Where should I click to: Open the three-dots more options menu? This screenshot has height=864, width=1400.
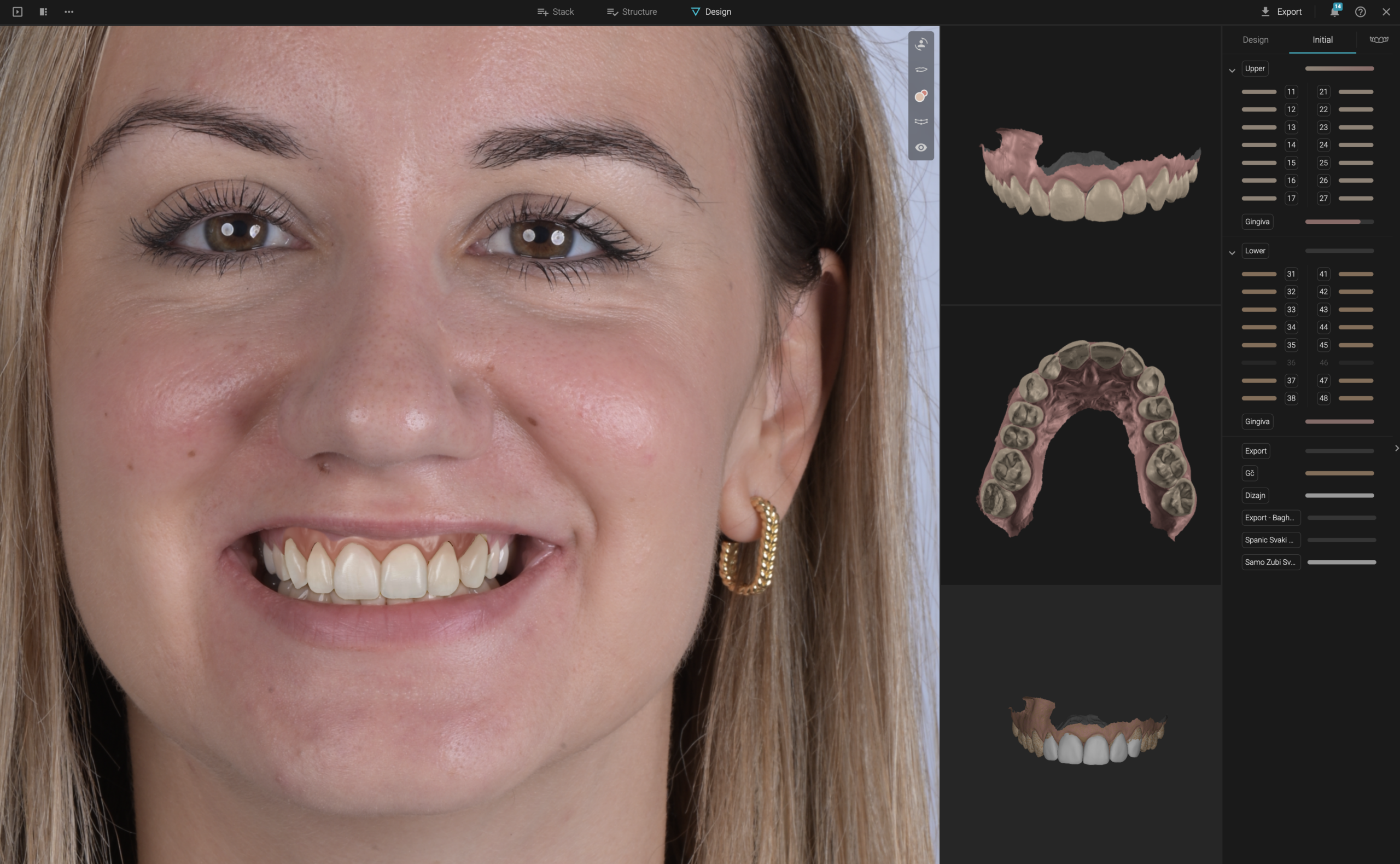[69, 11]
